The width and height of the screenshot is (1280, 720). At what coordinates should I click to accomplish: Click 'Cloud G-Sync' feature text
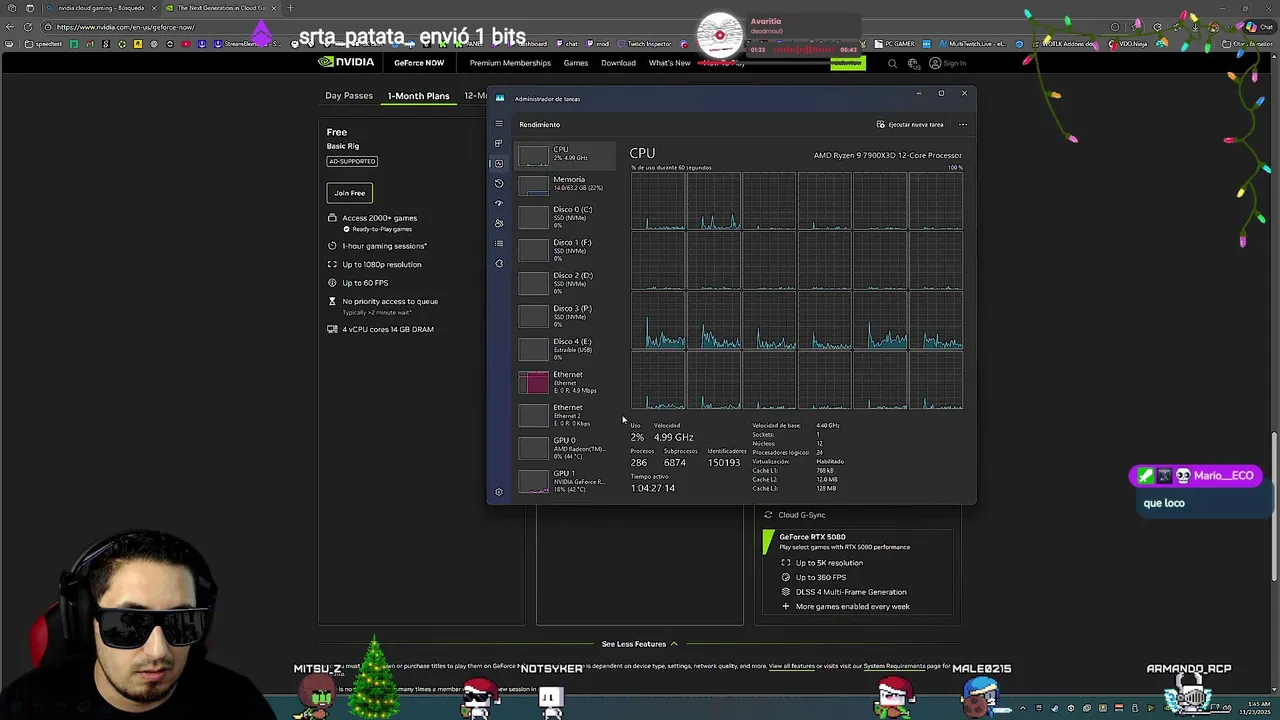[802, 515]
